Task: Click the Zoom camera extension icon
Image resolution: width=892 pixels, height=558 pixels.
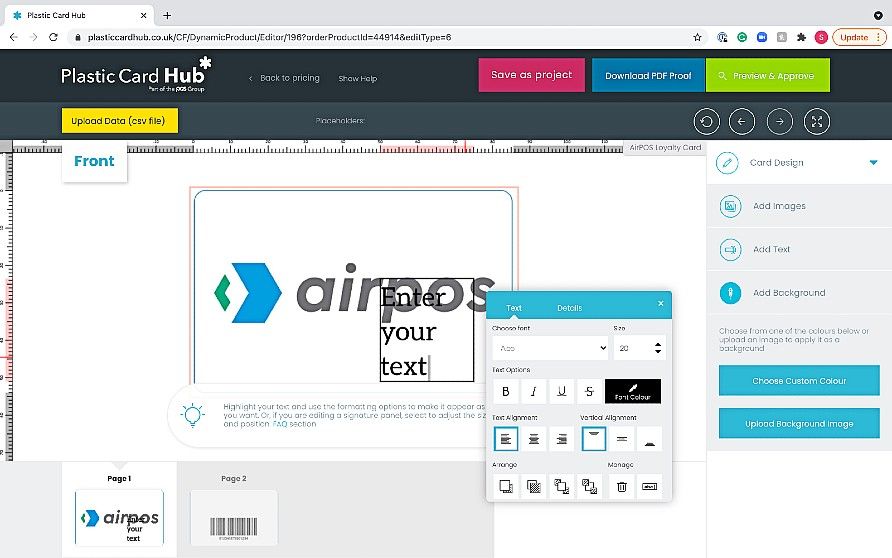Action: coord(762,38)
